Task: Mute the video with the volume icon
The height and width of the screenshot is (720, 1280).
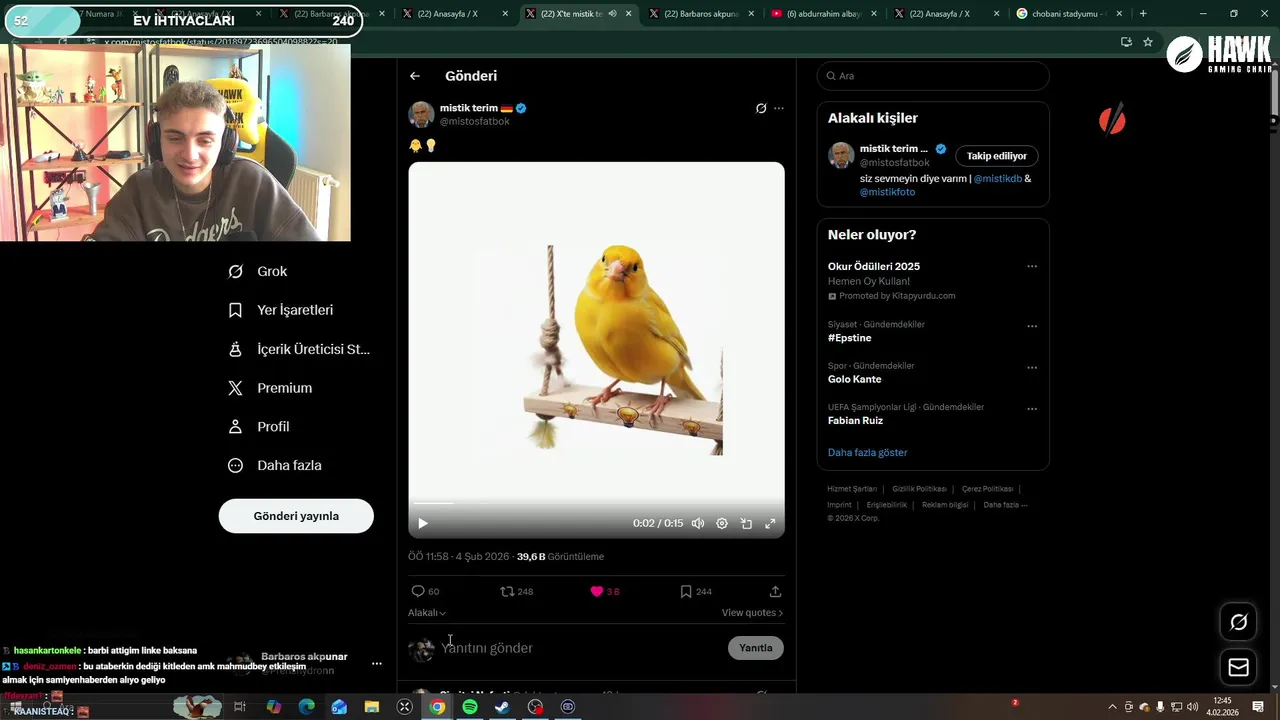Action: [x=698, y=523]
